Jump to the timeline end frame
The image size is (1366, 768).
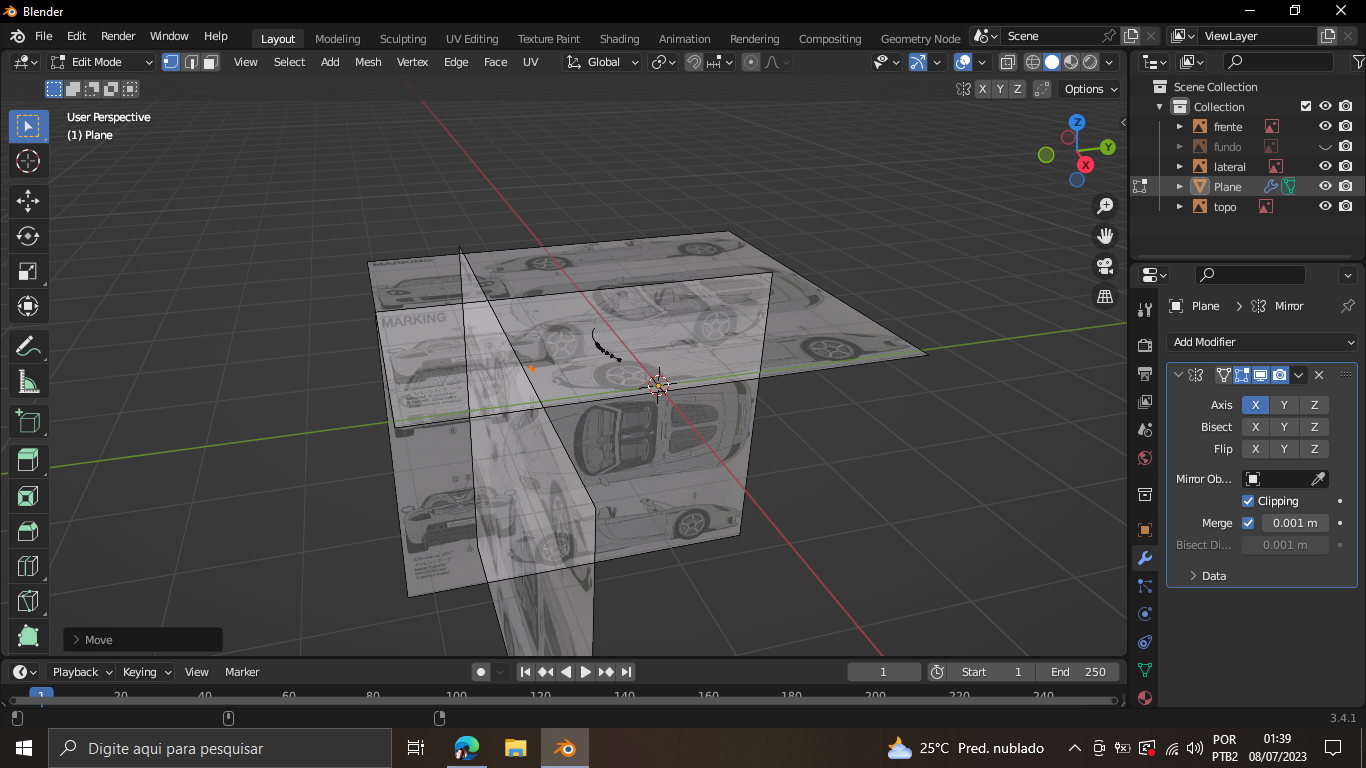point(626,672)
